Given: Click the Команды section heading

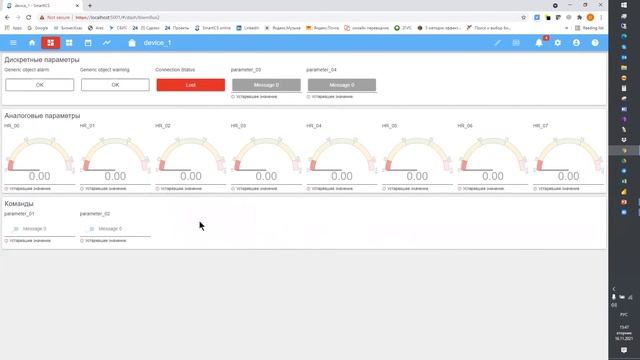Looking at the screenshot, I should point(19,204).
